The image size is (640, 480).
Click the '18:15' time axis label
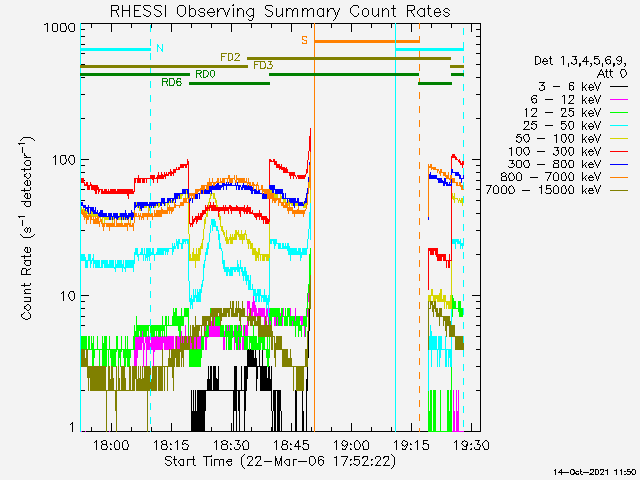[x=171, y=445]
